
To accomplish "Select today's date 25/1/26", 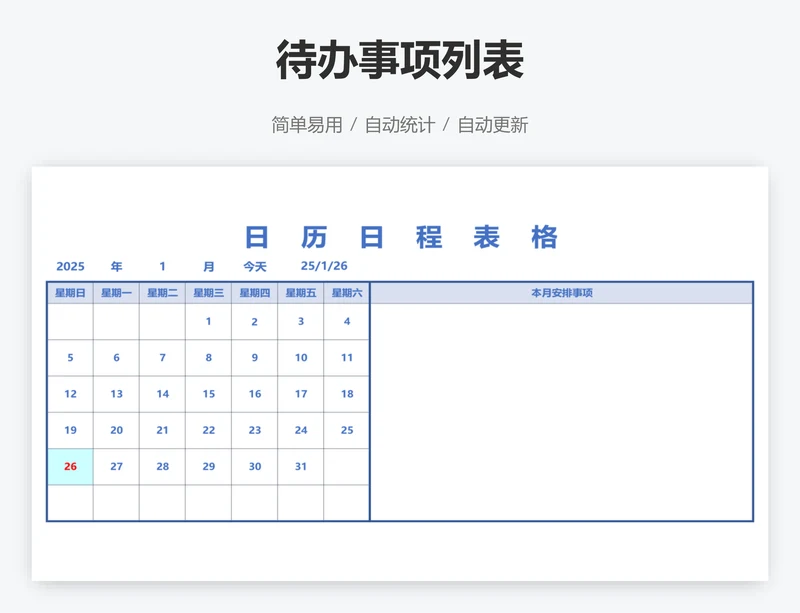I will coord(324,266).
